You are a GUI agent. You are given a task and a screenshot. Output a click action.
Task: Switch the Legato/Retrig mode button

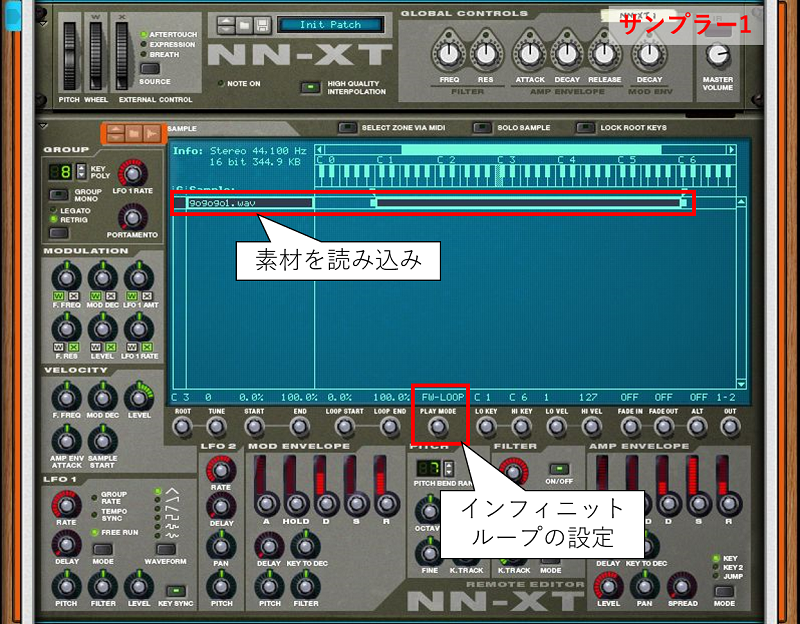[x=59, y=233]
